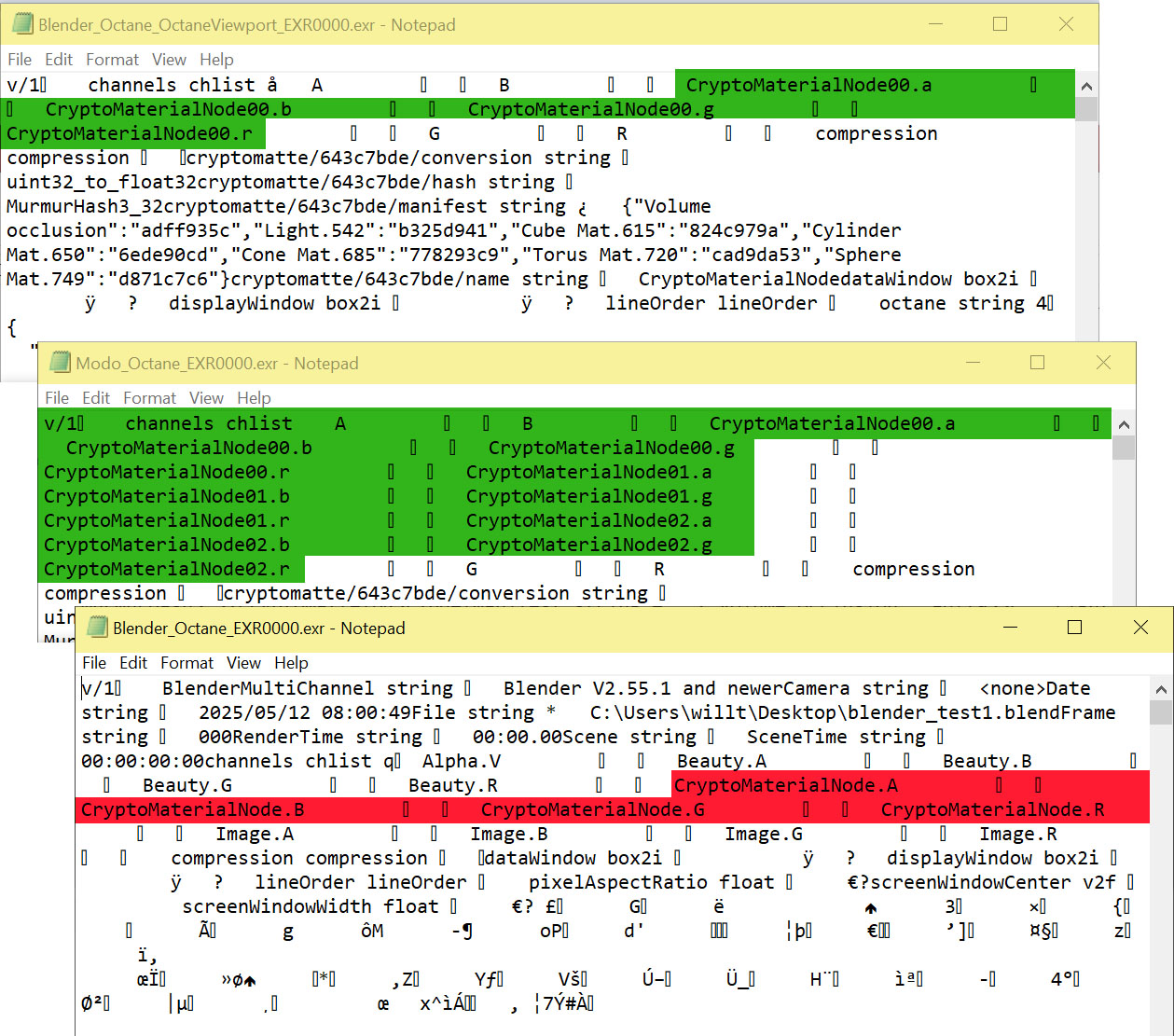Click scrollbar thumb in Blender_Octane_OctaneViewport window
1174x1036 pixels.
pyautogui.click(x=1086, y=109)
